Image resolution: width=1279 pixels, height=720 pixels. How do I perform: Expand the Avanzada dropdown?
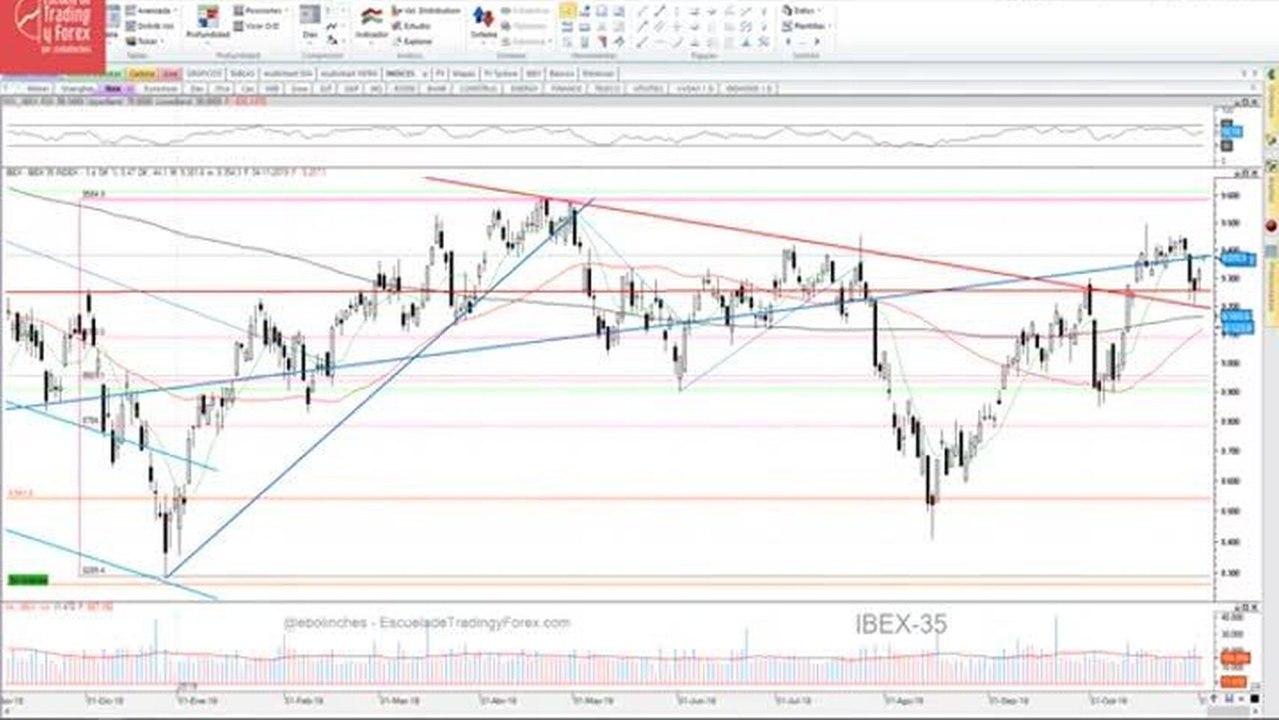point(150,10)
